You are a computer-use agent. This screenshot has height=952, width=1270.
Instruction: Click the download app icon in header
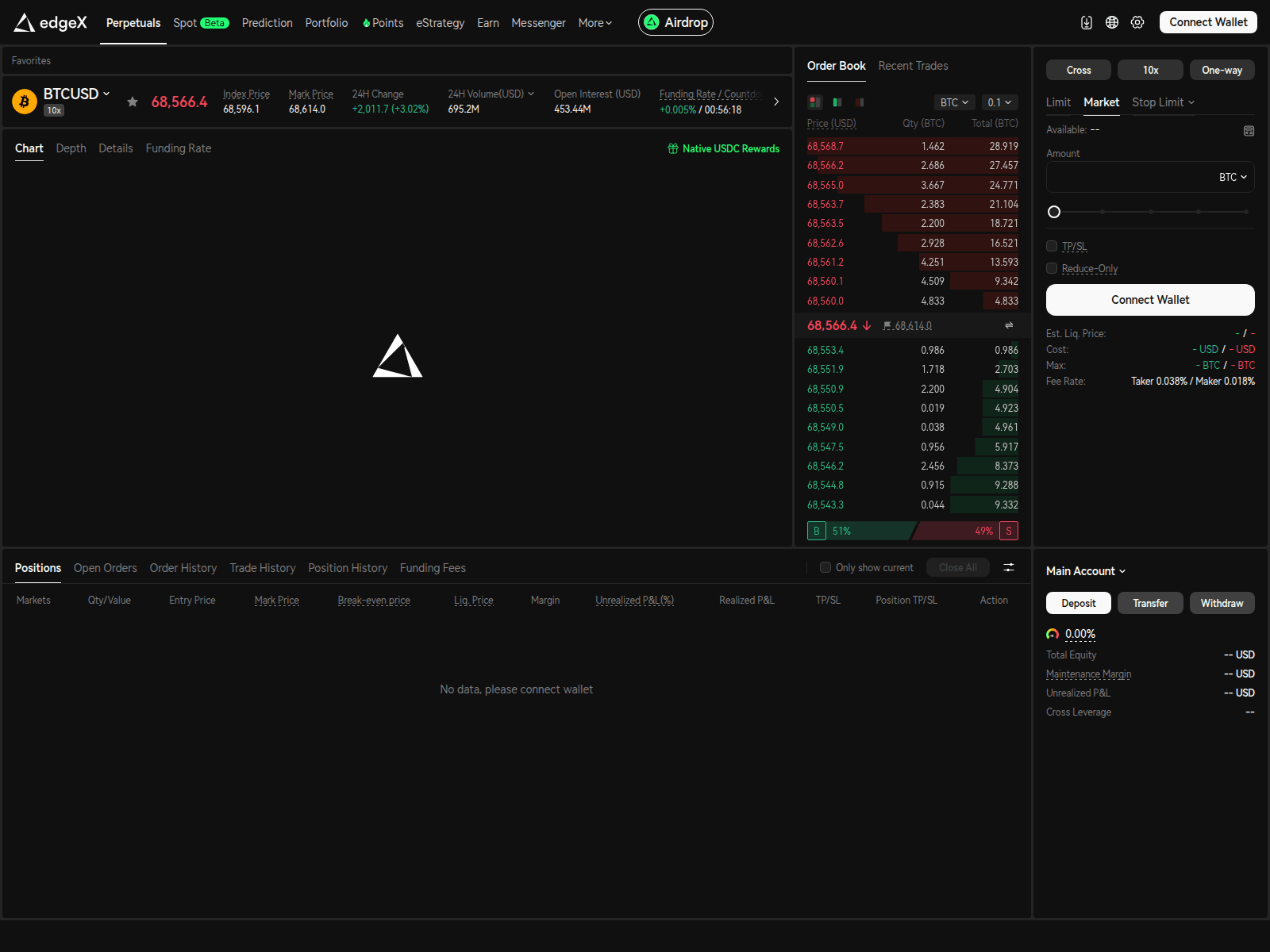pos(1087,22)
